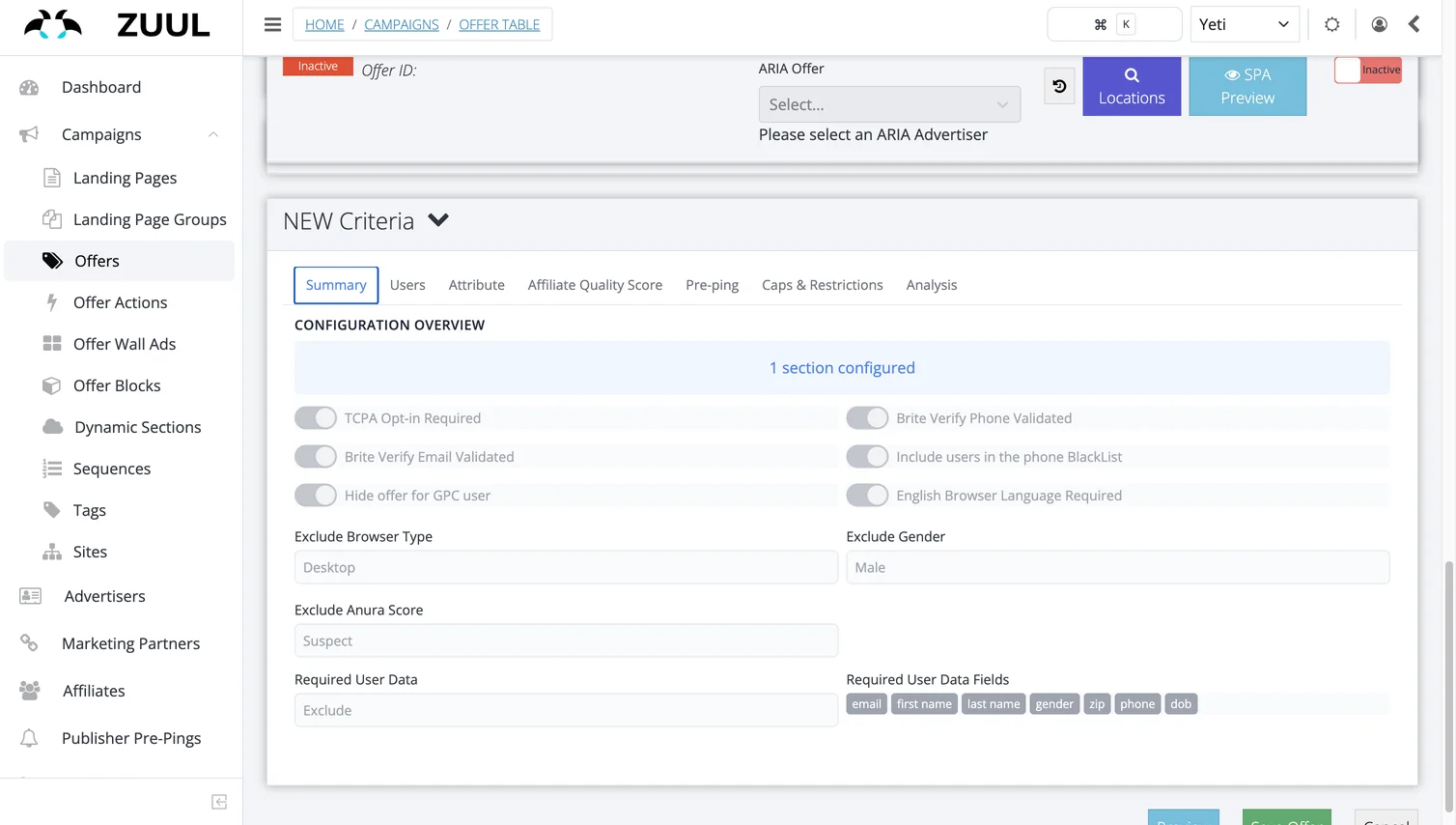Click the hamburger menu icon
Image resolution: width=1456 pixels, height=825 pixels.
[272, 24]
